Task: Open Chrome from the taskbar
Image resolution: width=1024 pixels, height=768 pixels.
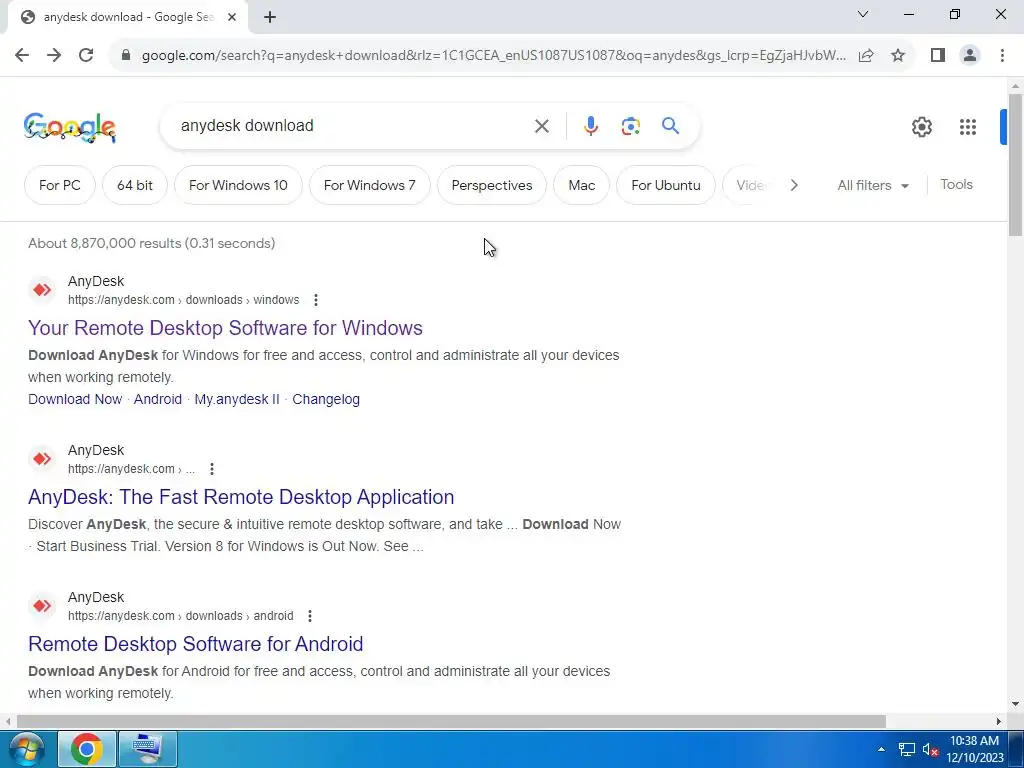Action: pyautogui.click(x=87, y=749)
